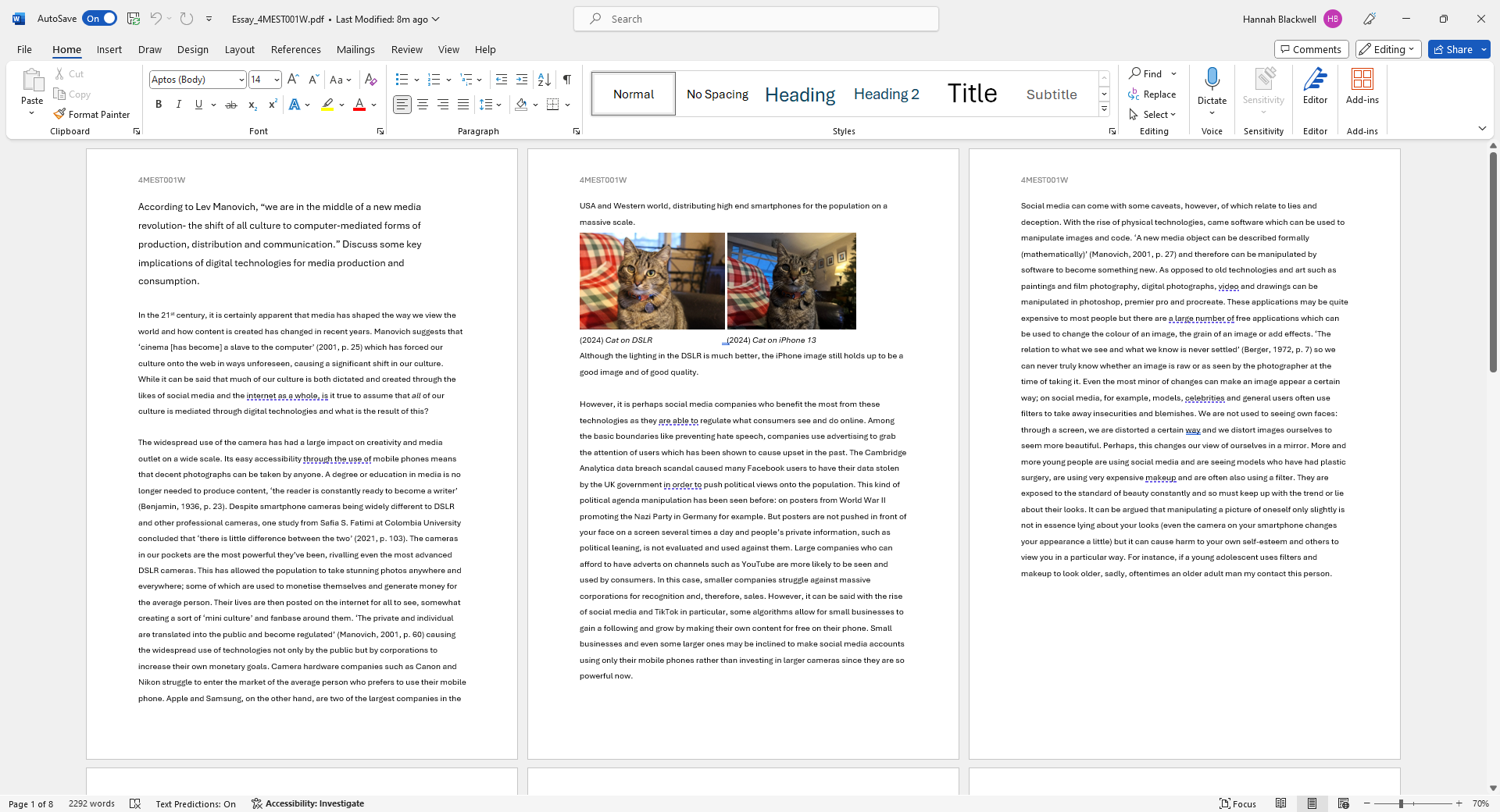Screen dimensions: 1500x812
Task: Expand the Editing mode dropdown
Action: [x=1388, y=49]
